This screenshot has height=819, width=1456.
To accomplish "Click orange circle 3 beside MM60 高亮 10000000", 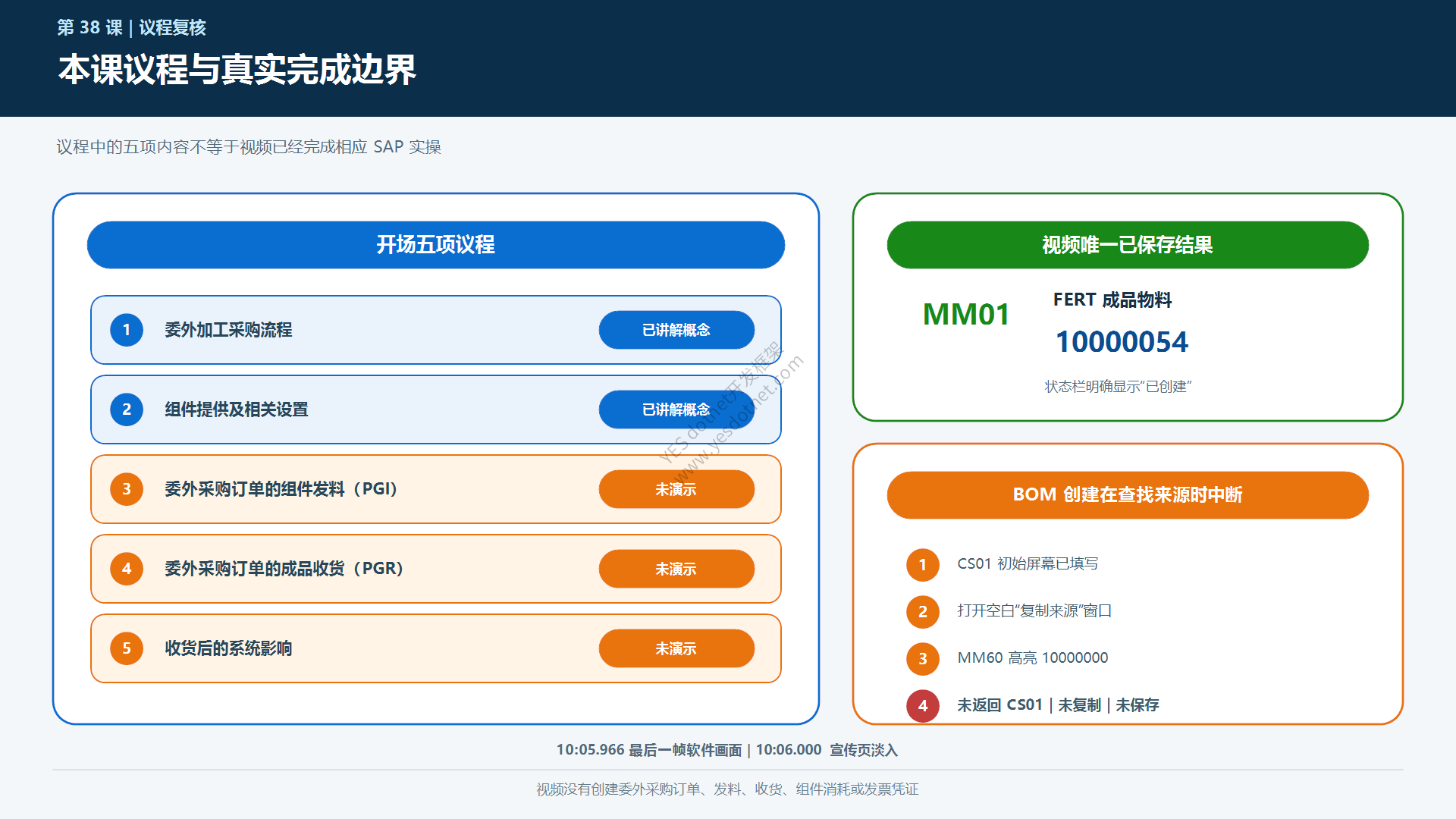I will (923, 658).
